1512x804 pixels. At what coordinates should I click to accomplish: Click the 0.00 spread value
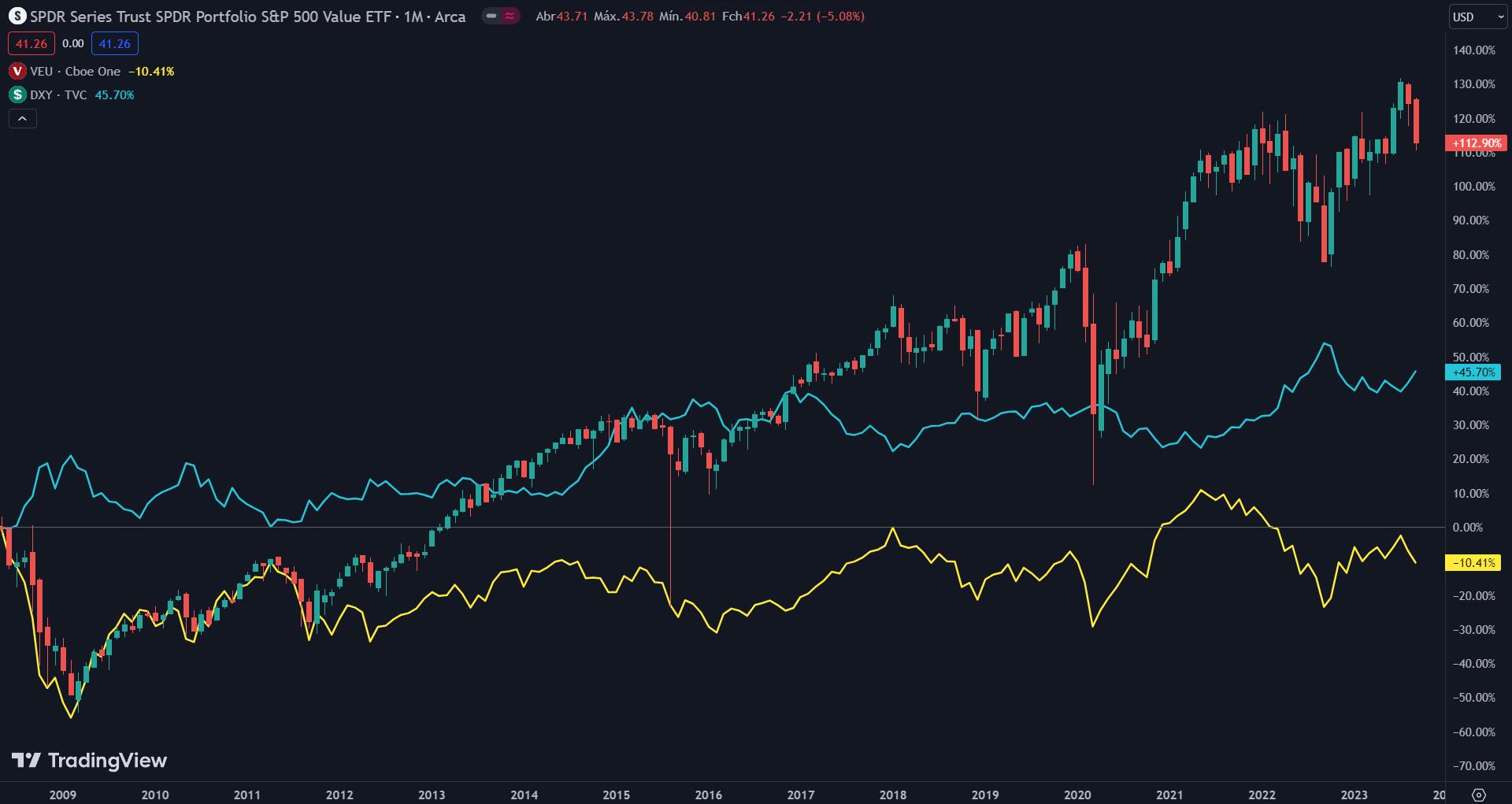(72, 44)
